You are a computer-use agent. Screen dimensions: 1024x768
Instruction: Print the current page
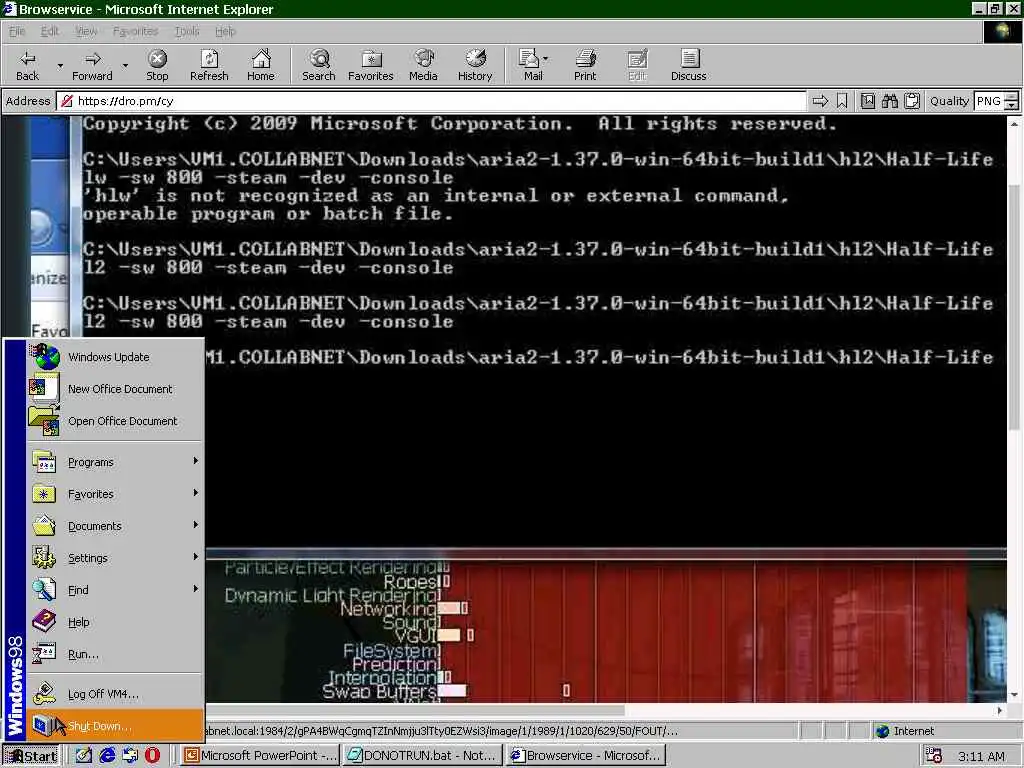pyautogui.click(x=585, y=65)
